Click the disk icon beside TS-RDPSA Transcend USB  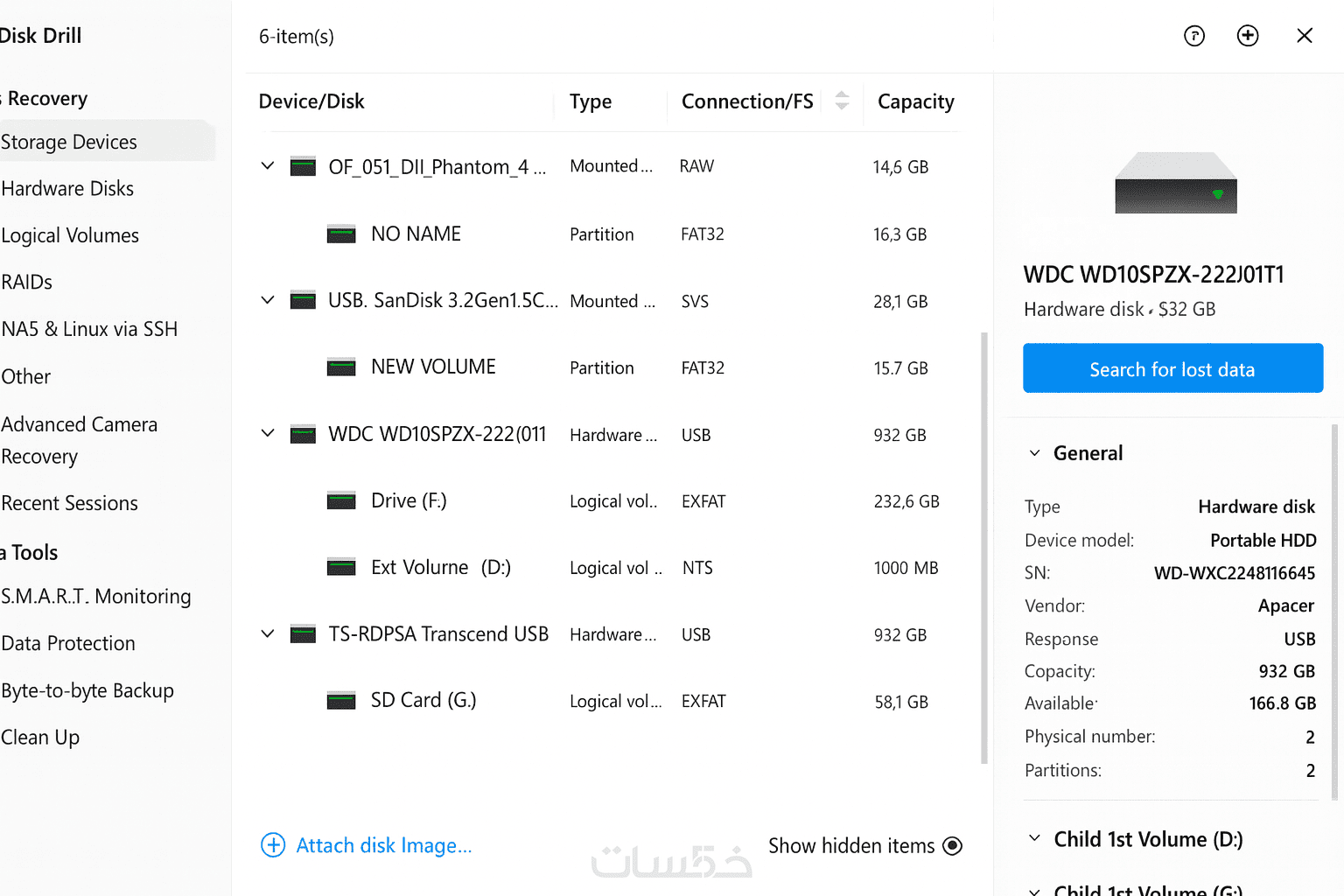pos(303,633)
